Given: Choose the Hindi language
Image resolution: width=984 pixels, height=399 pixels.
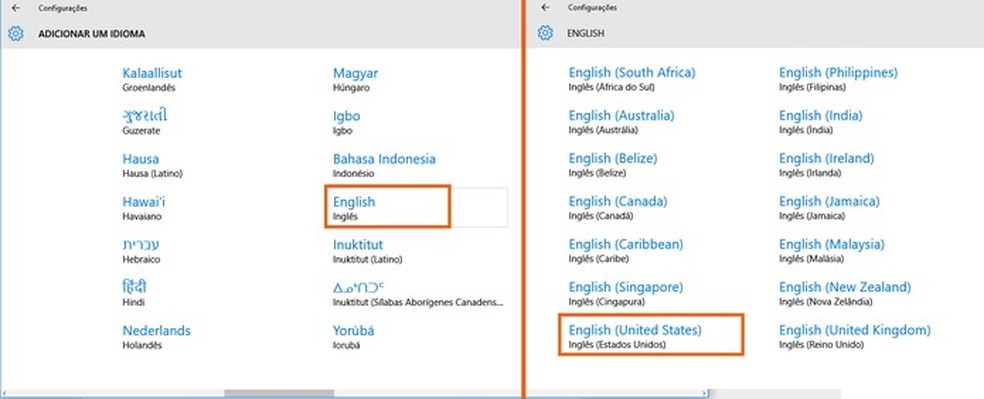Looking at the screenshot, I should pyautogui.click(x=134, y=294).
